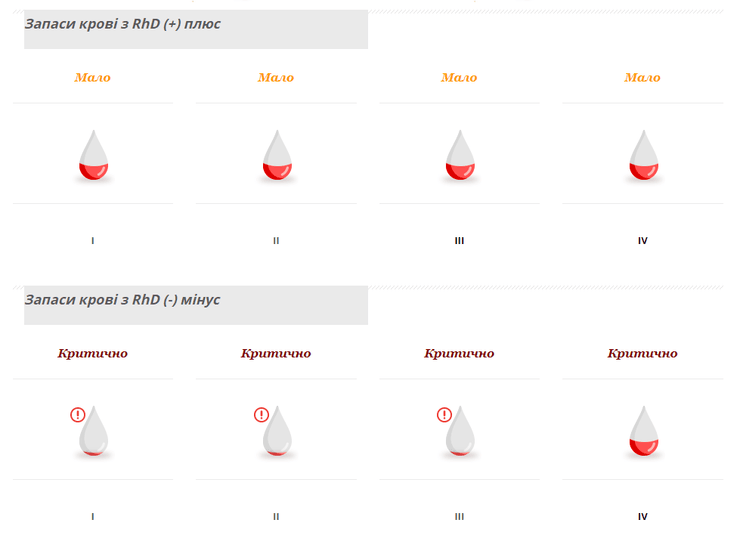
Task: Click the RhD minus group I blood drop
Action: (93, 432)
